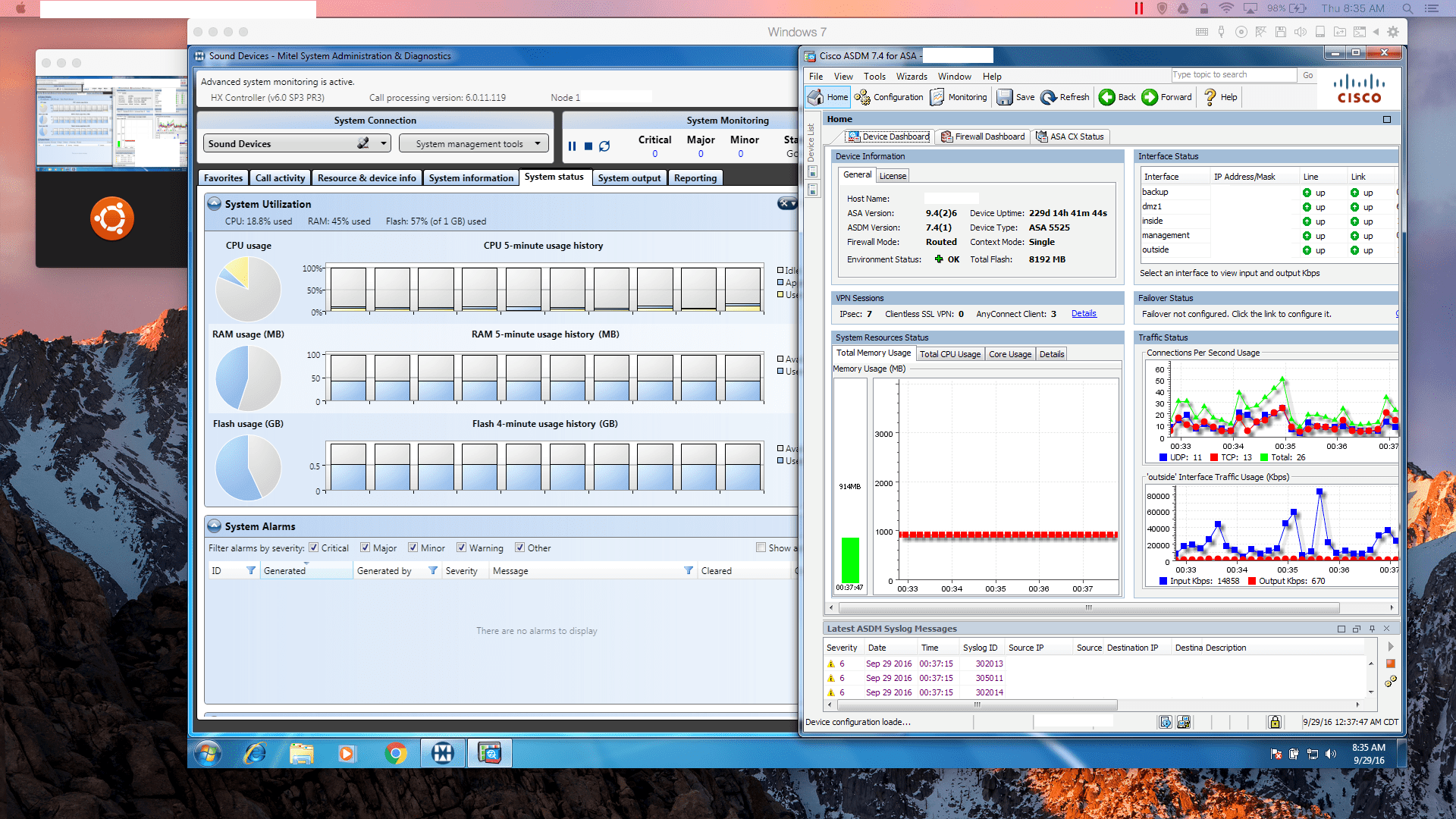Toggle the Warning severity filter checkbox
Viewport: 1456px width, 819px height.
pyautogui.click(x=461, y=548)
